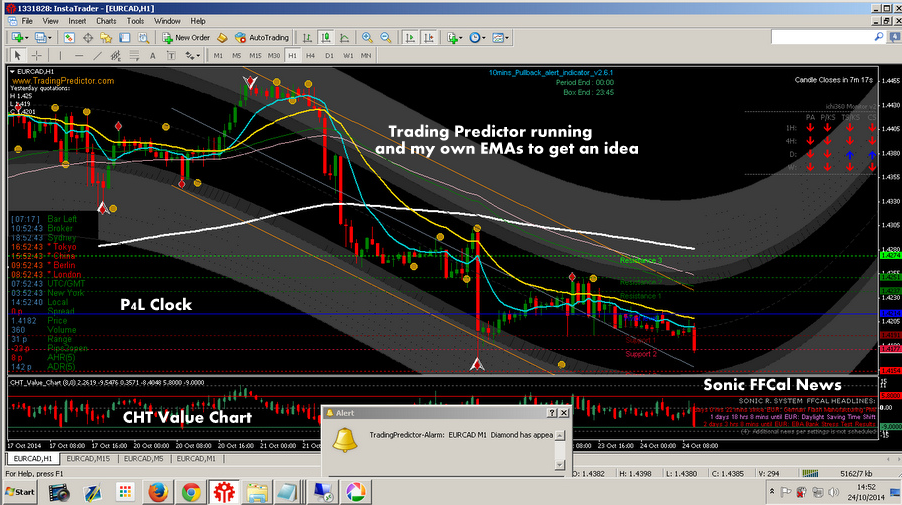Switch timeframe to D1
The height and width of the screenshot is (505, 902).
click(x=329, y=56)
